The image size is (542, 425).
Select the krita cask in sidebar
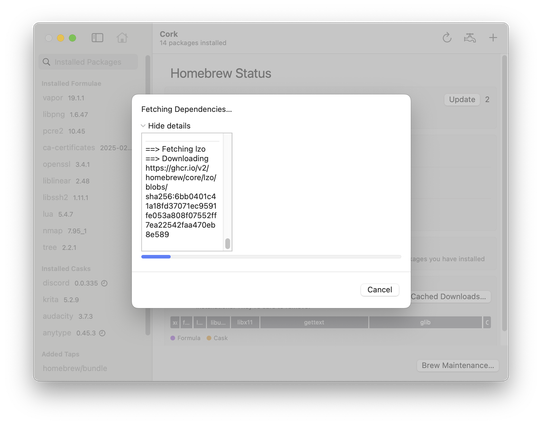point(61,300)
